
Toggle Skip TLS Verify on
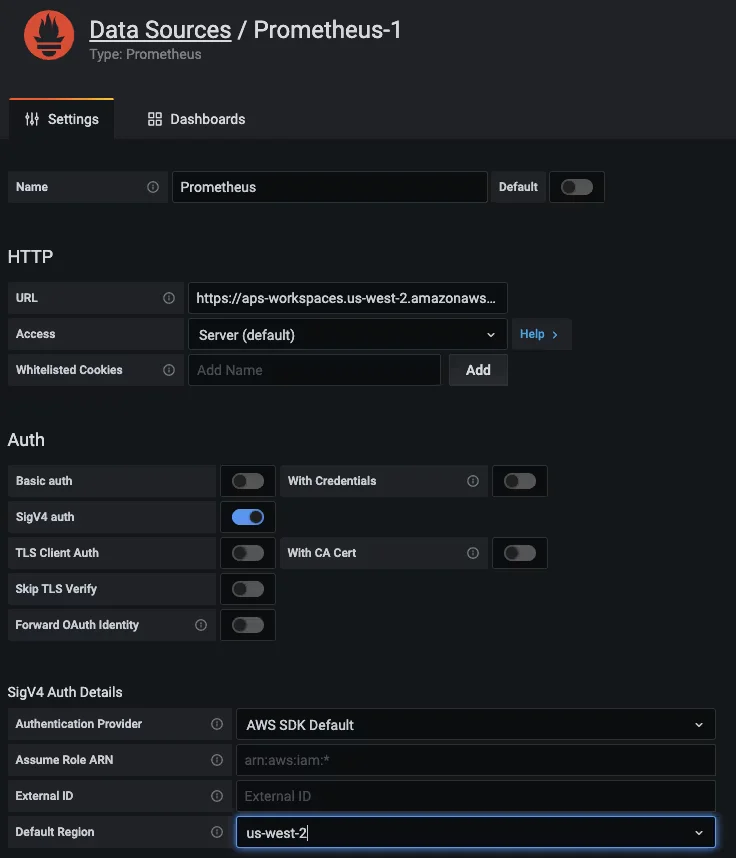pyautogui.click(x=248, y=589)
